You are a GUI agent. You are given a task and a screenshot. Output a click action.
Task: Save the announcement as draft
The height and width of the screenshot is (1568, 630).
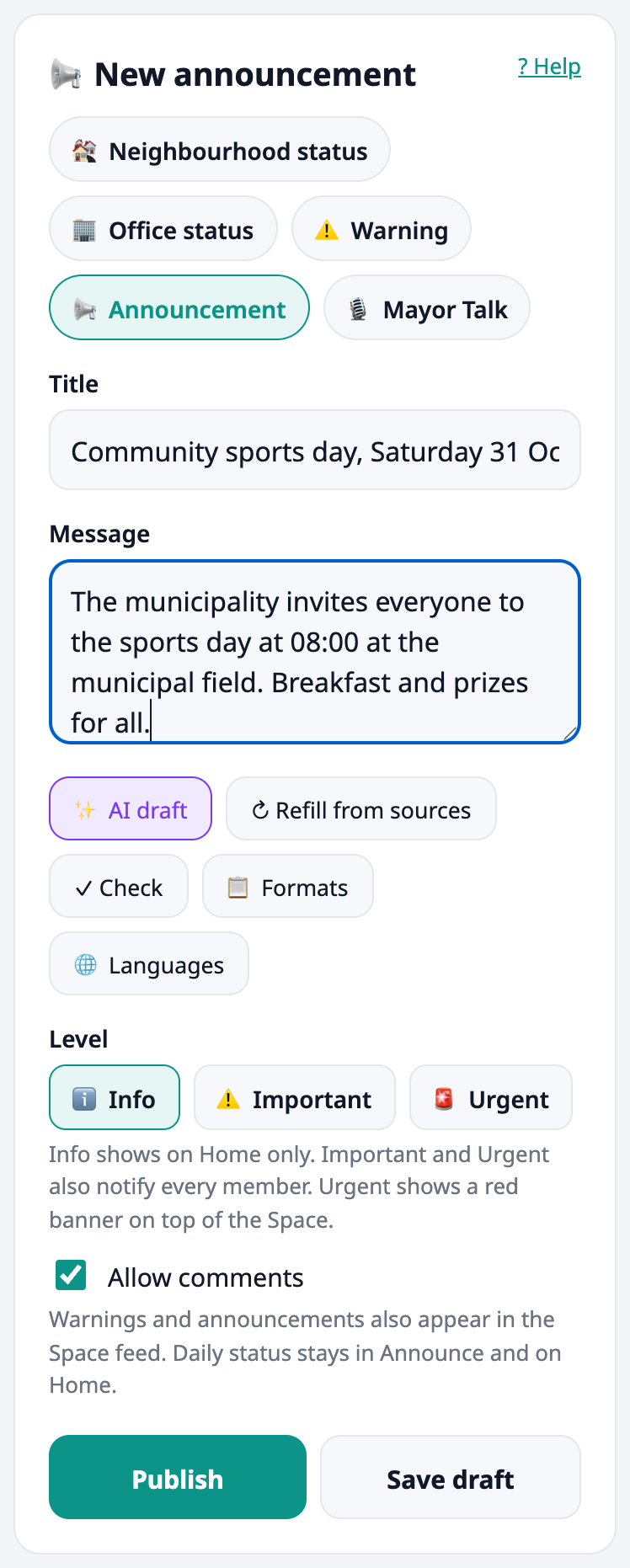451,1478
